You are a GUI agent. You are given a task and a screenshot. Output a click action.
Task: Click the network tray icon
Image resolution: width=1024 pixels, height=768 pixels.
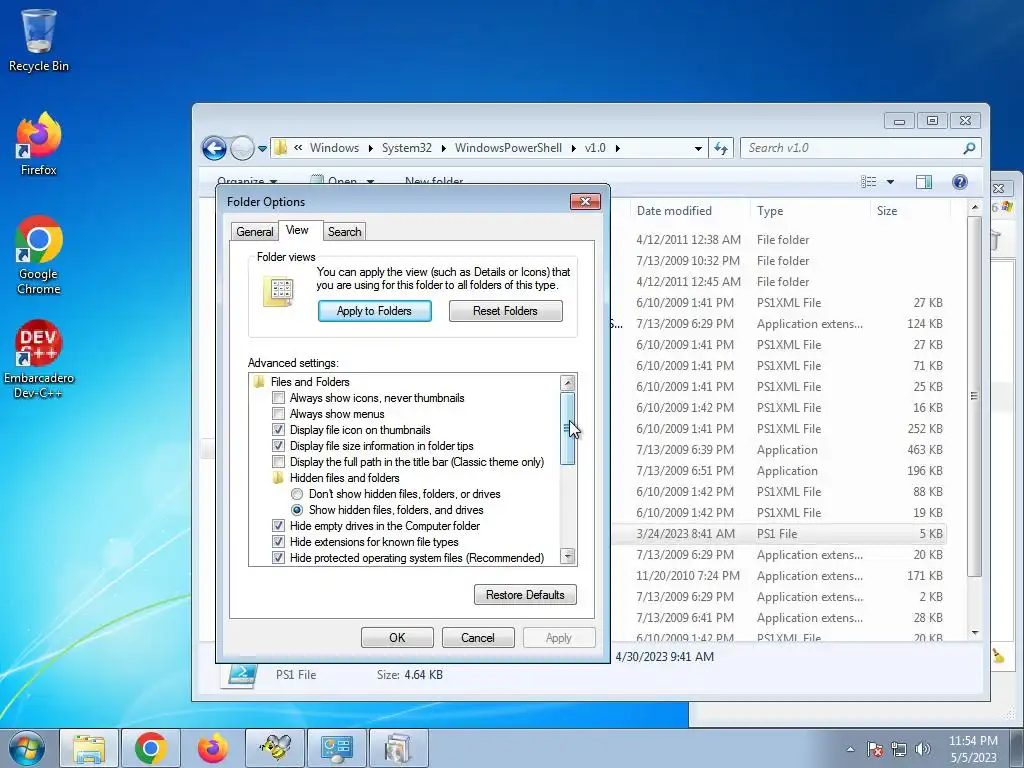coord(899,750)
